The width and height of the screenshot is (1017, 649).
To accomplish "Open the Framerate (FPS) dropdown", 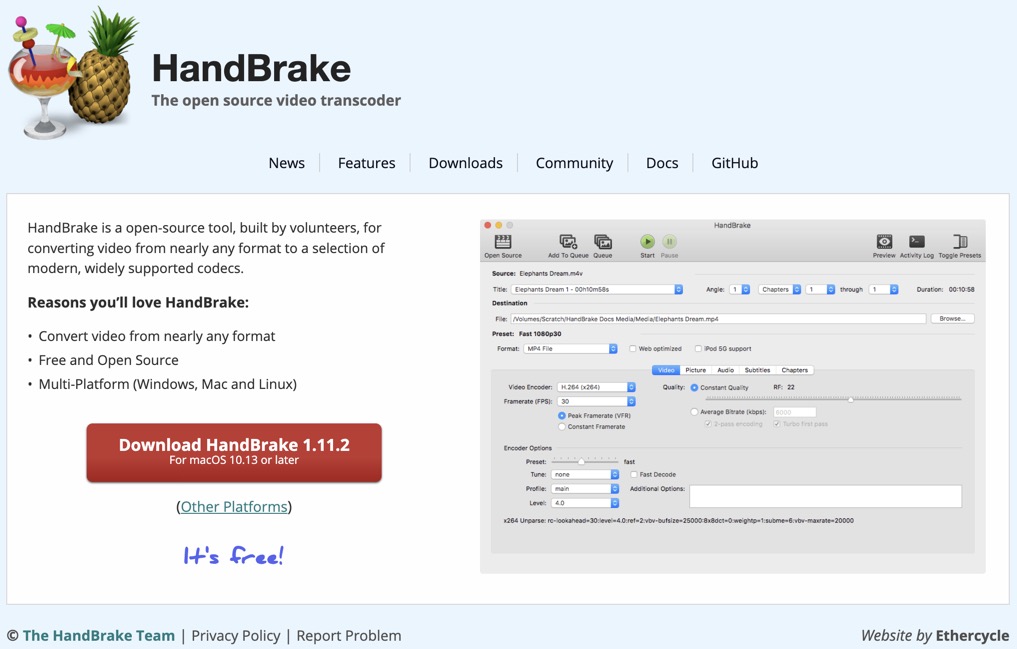I will pos(596,401).
